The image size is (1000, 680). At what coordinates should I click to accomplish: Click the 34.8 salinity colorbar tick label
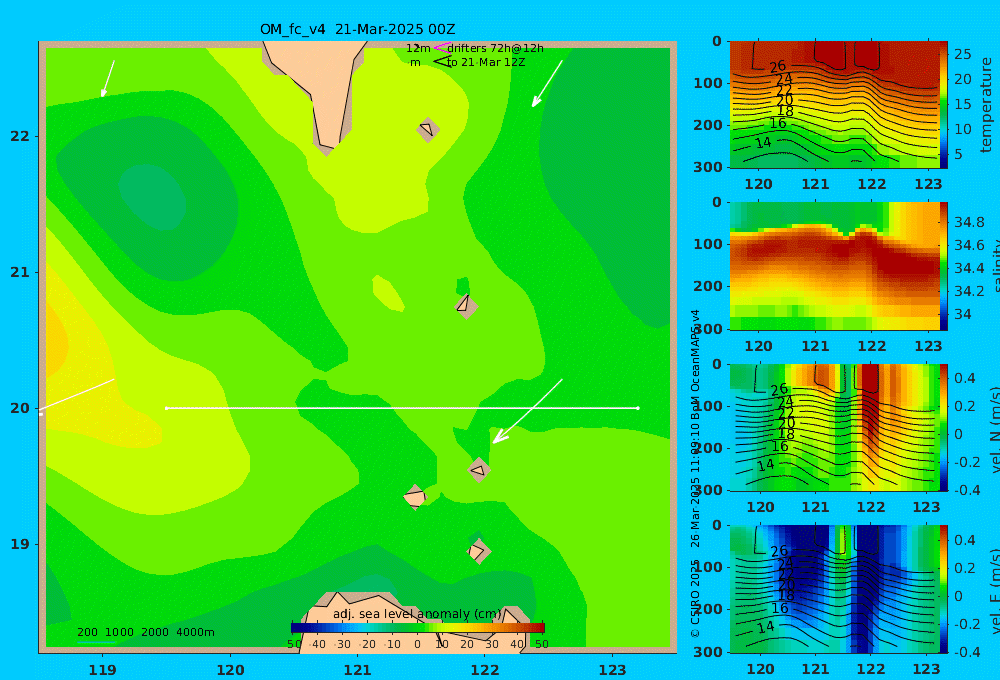969,222
